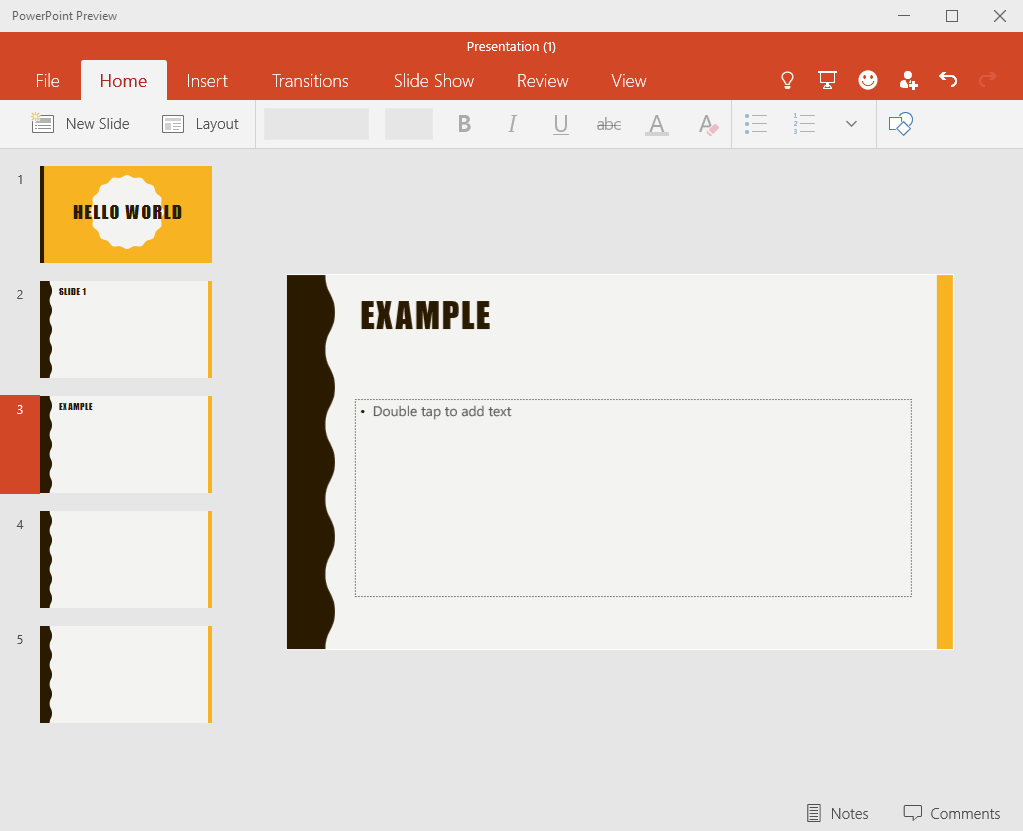Switch to the Insert tab
This screenshot has width=1023, height=831.
207,81
